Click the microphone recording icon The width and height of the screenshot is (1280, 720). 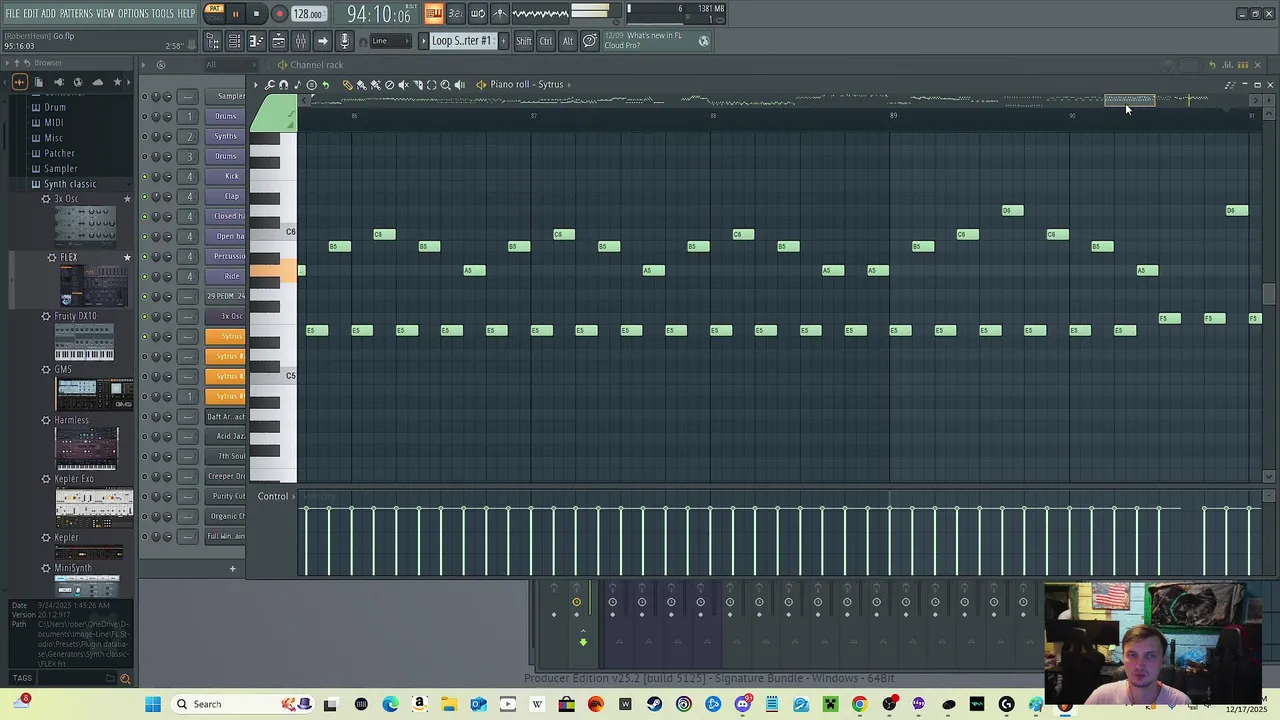[x=345, y=41]
